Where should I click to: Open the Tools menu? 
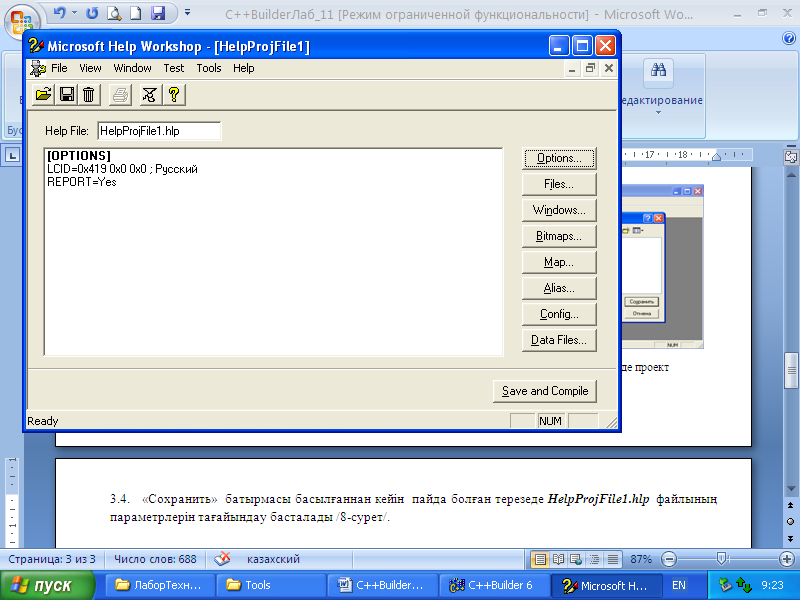click(x=209, y=68)
